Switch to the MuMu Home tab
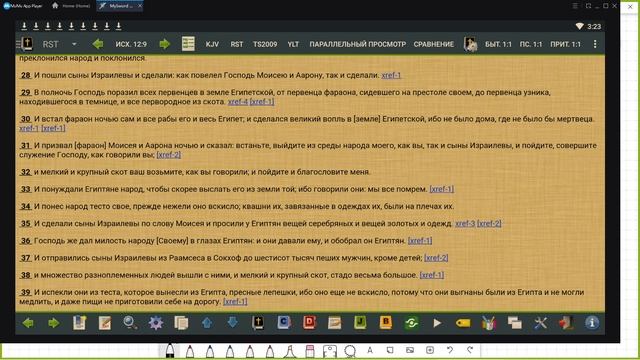 71,6
